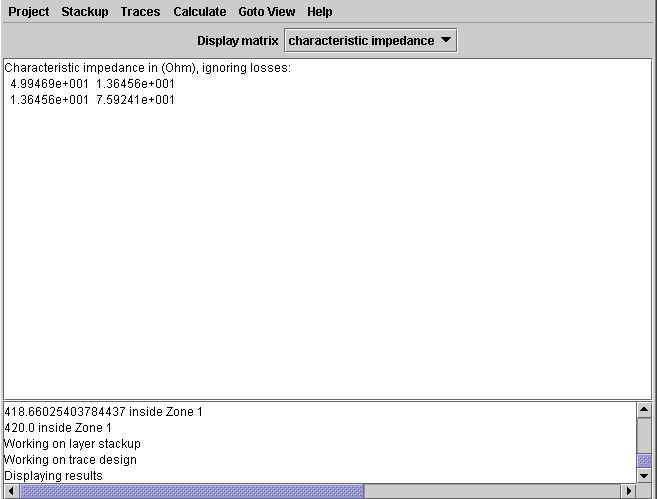Screen dimensions: 657x499
Task: Select the '420.0 inside Zone 1' log line
Action: [x=58, y=428]
